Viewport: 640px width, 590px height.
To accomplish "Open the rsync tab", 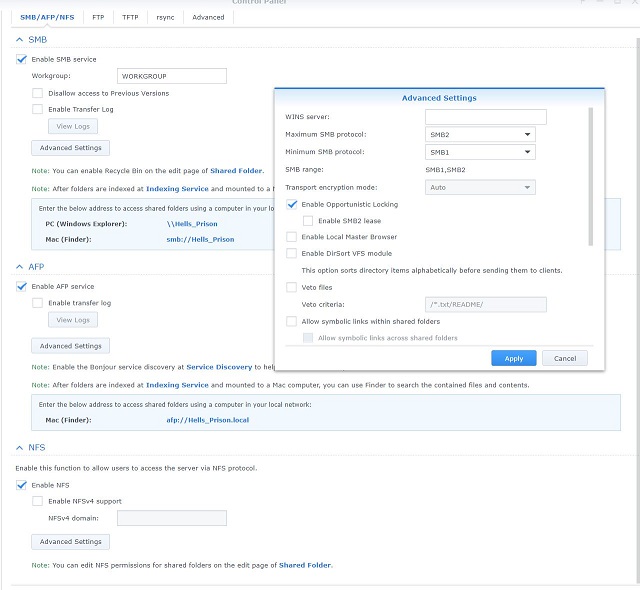I will click(x=165, y=18).
